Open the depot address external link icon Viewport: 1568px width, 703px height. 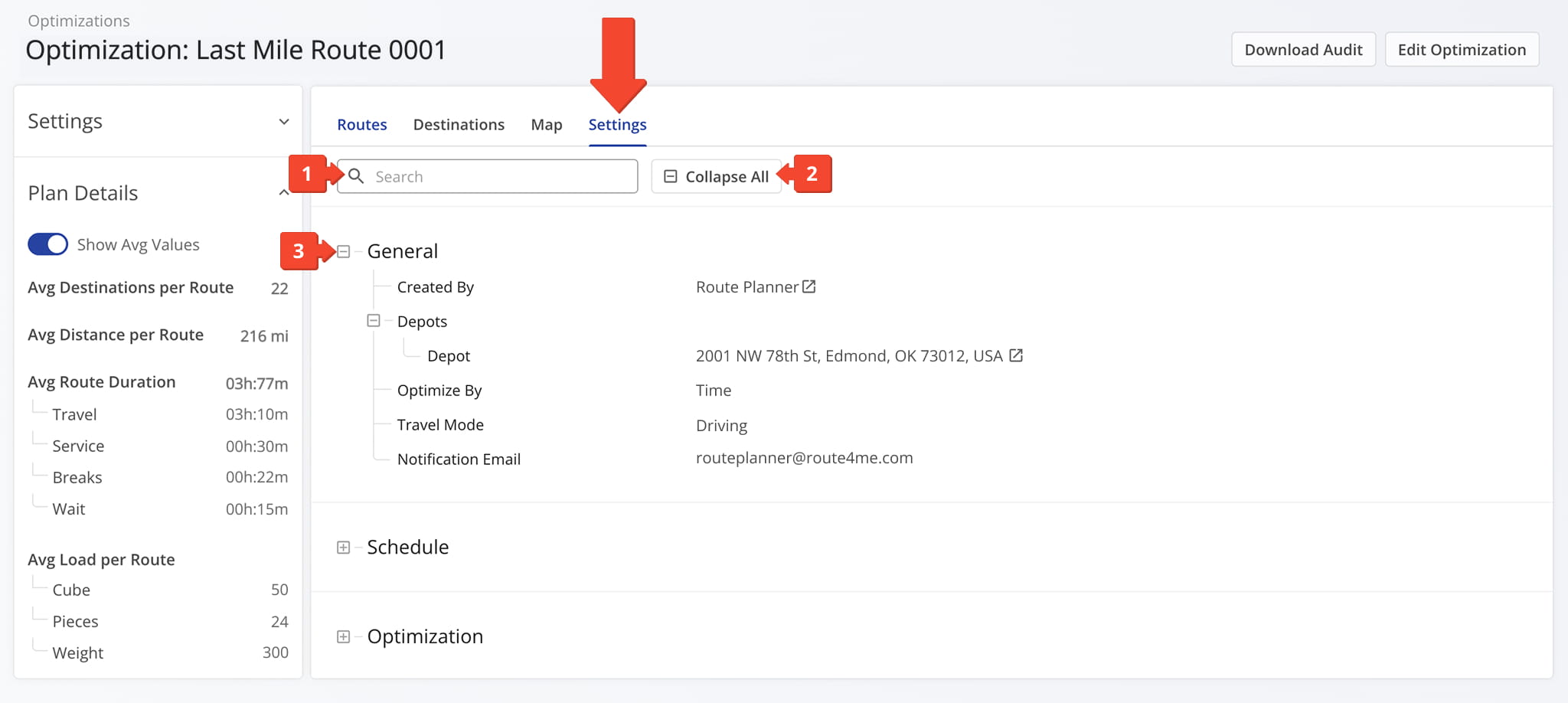click(x=1016, y=355)
